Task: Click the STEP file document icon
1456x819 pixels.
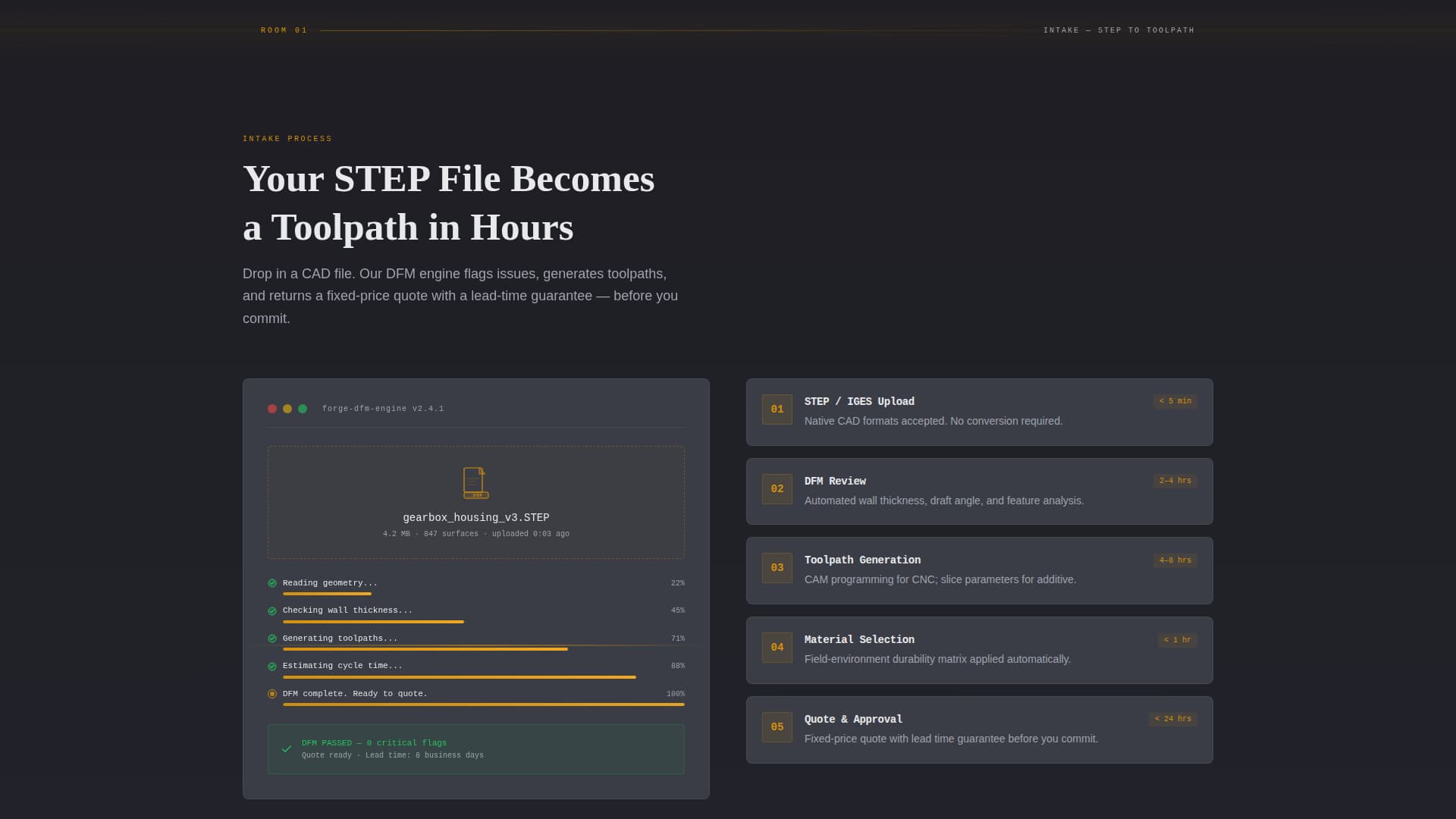Action: (x=475, y=482)
